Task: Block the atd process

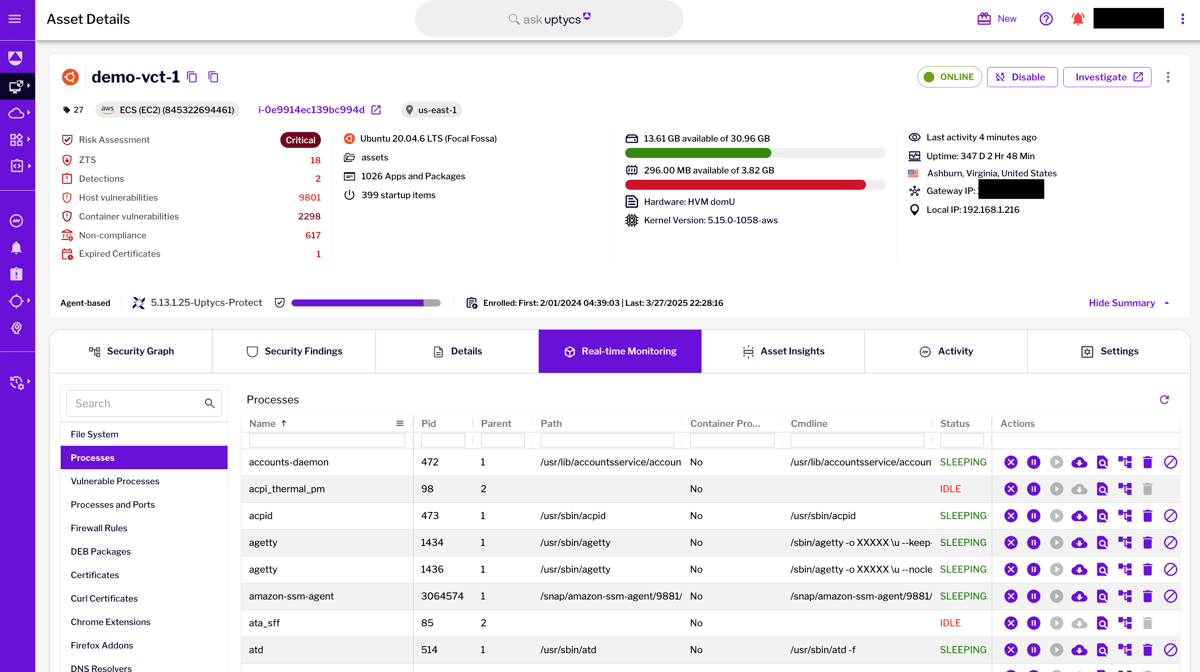Action: pos(1171,650)
